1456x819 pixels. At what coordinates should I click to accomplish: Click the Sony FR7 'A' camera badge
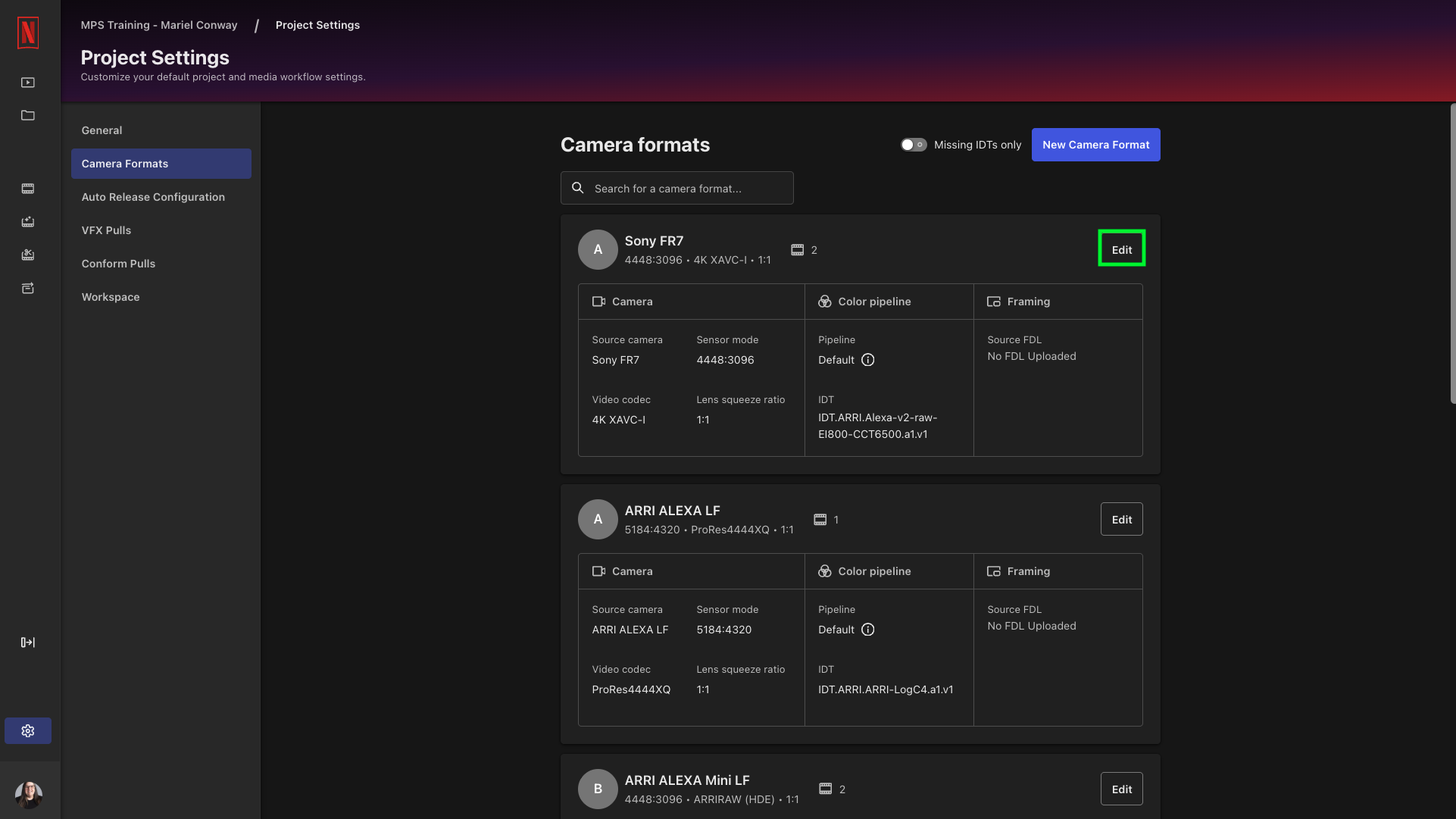tap(598, 249)
